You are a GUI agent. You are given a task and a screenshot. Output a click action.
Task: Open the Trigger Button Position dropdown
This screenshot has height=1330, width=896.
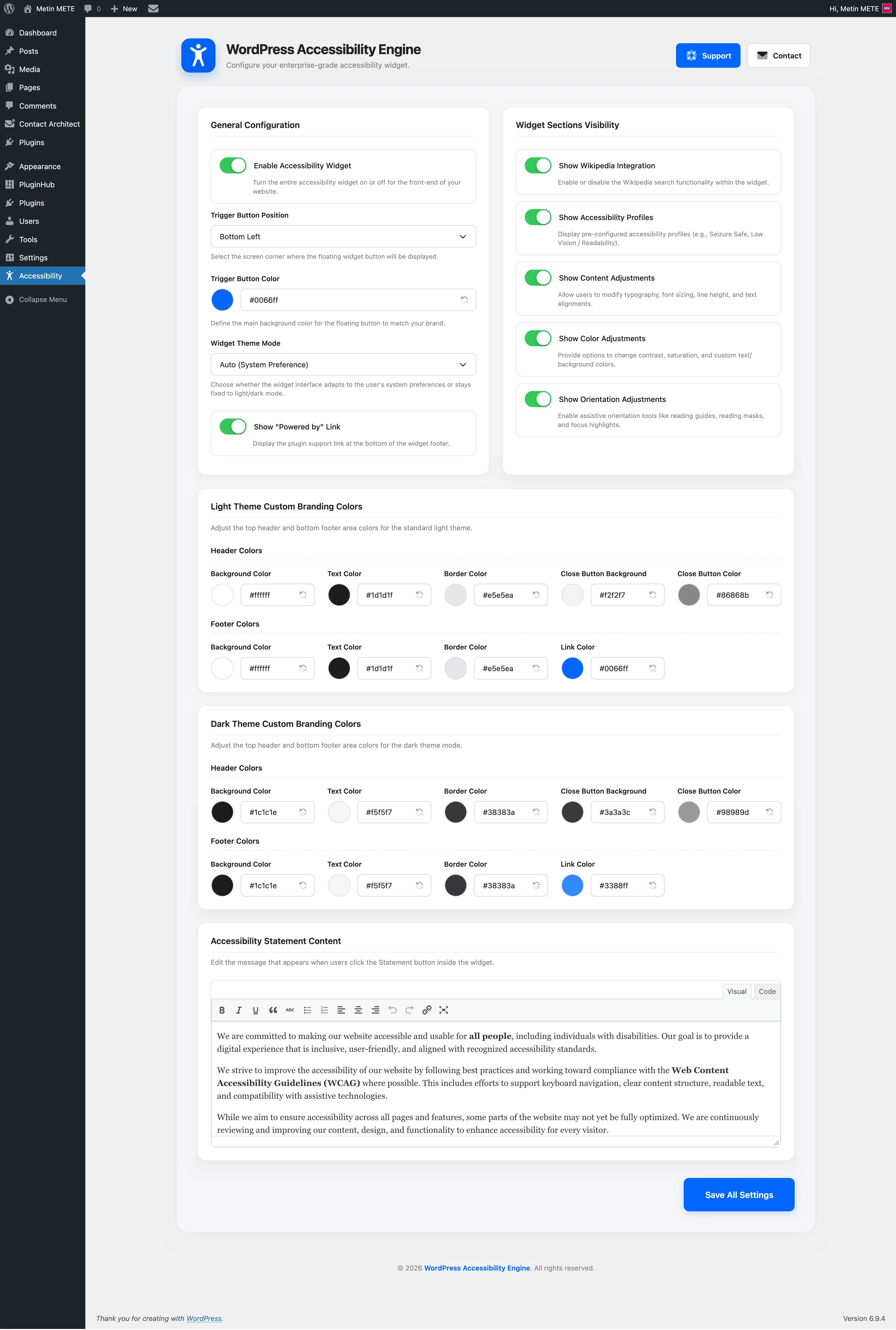click(343, 237)
